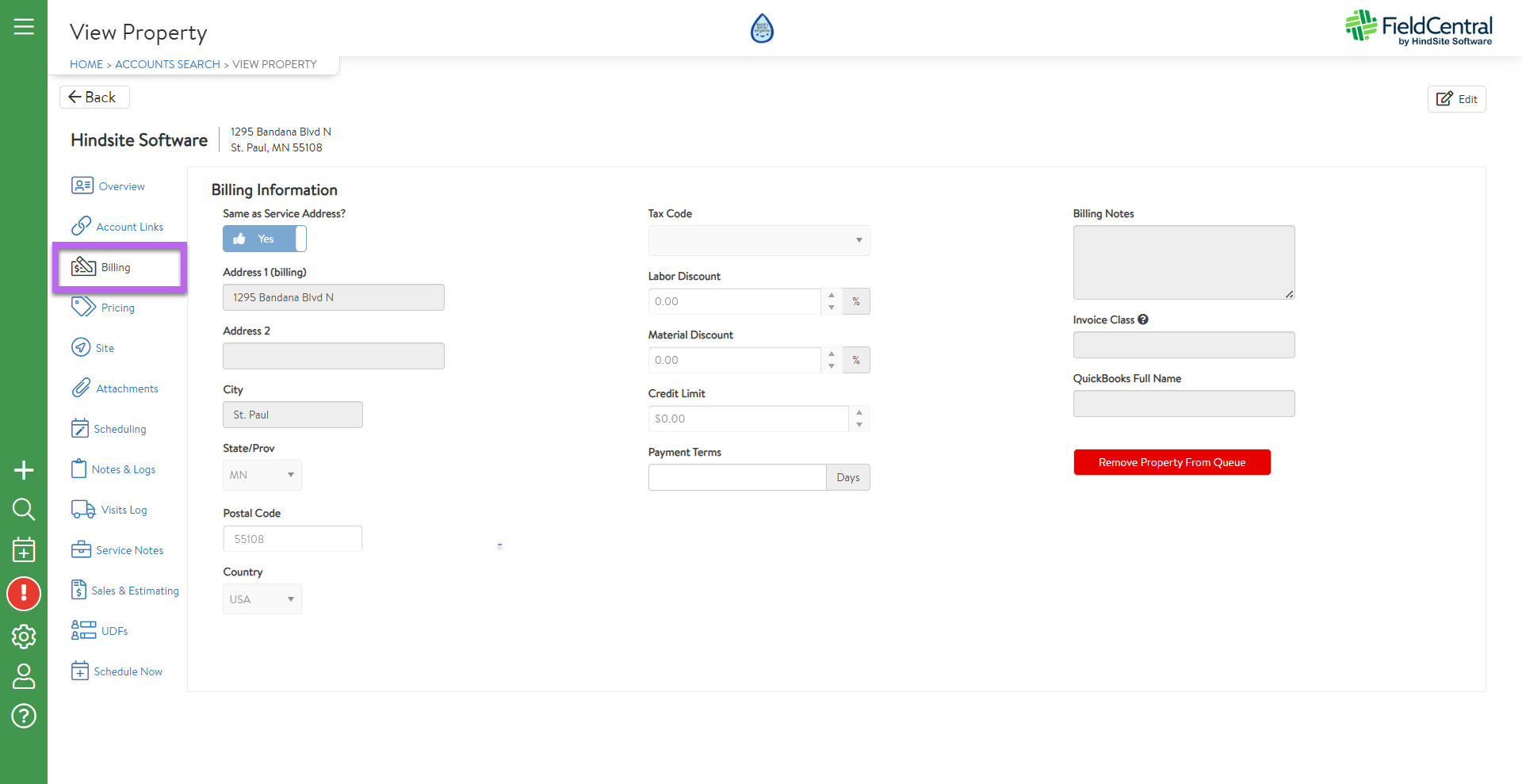Open the Country dropdown

pos(262,599)
